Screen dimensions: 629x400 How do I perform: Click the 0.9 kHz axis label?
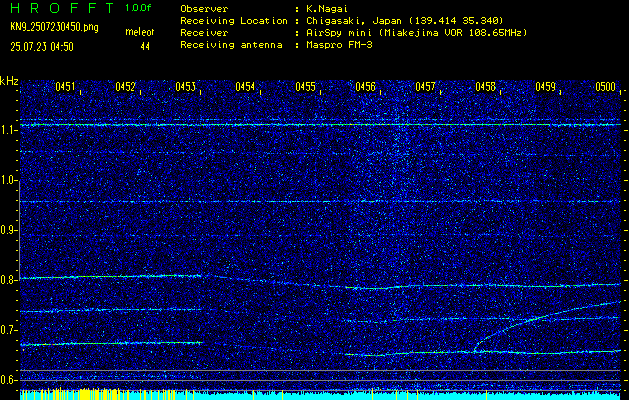8,230
